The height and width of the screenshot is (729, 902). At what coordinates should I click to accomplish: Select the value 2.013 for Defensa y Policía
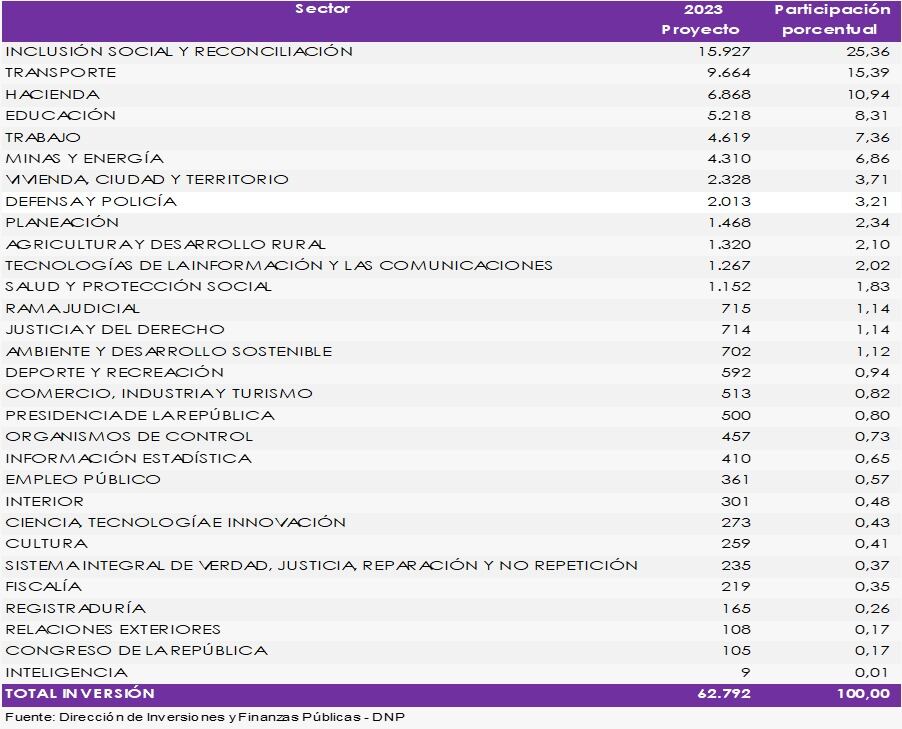(728, 201)
